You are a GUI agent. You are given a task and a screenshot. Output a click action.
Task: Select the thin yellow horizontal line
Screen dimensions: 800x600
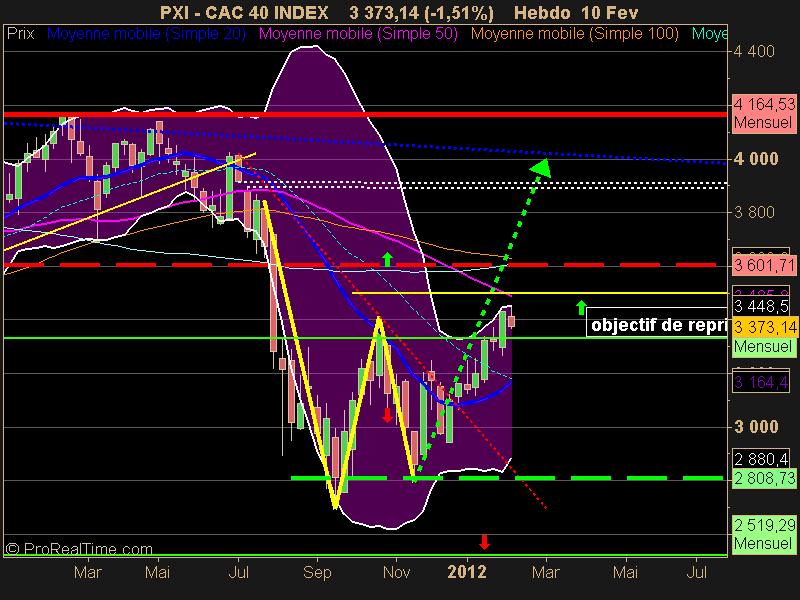pyautogui.click(x=539, y=293)
